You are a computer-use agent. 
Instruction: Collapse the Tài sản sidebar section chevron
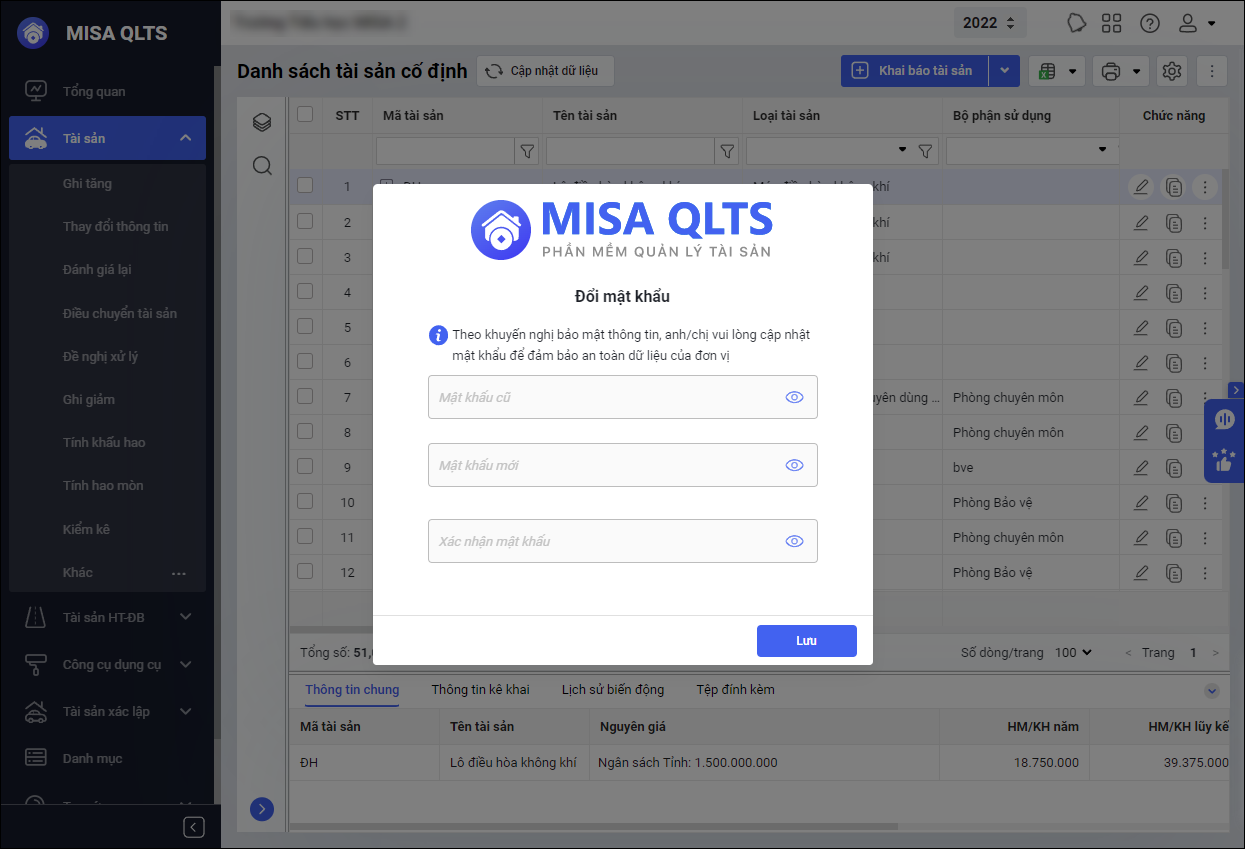tap(184, 138)
